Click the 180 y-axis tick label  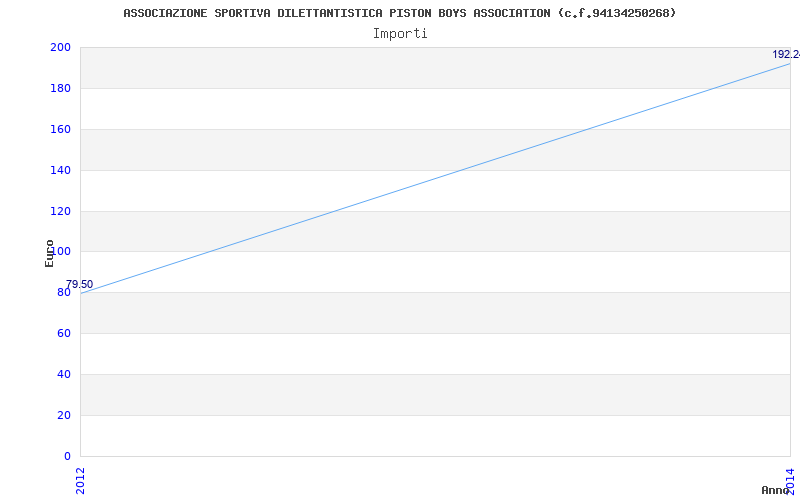(x=60, y=88)
